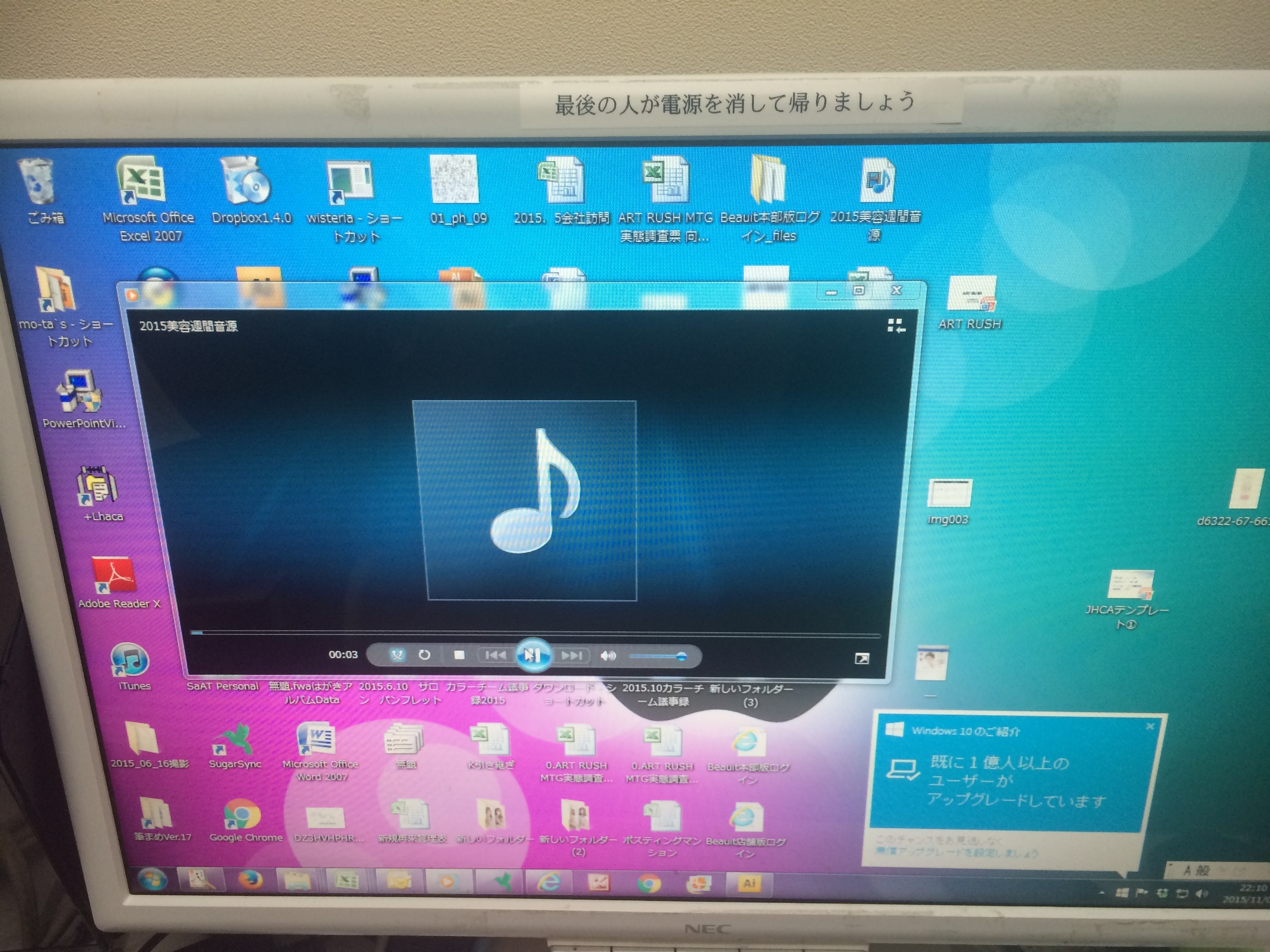This screenshot has height=952, width=1270.
Task: Click the Media Player volume slider
Action: [x=658, y=656]
